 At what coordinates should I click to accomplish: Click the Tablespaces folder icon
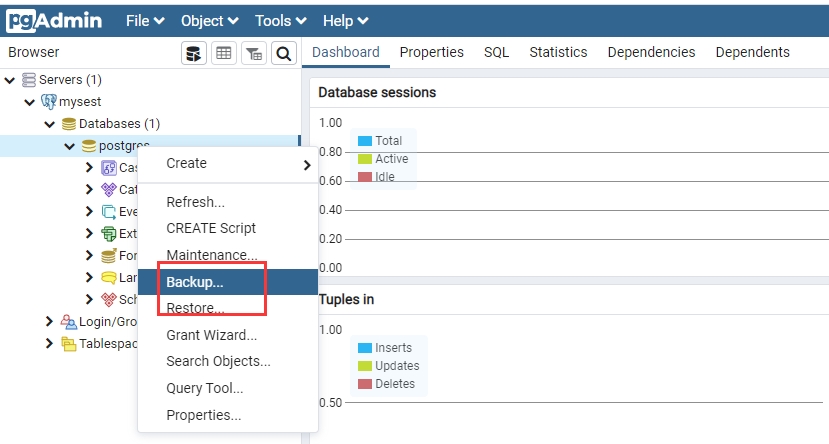click(69, 344)
